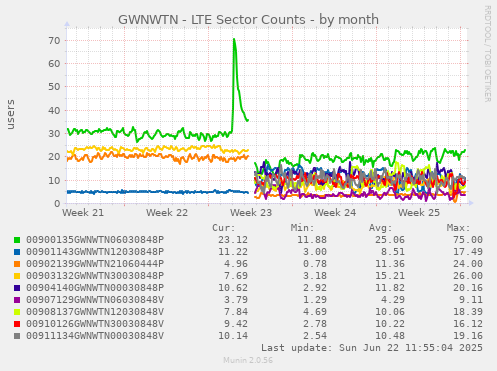Click the Avg value 25.06
Viewport: 497px width, 371px height.
click(x=390, y=240)
